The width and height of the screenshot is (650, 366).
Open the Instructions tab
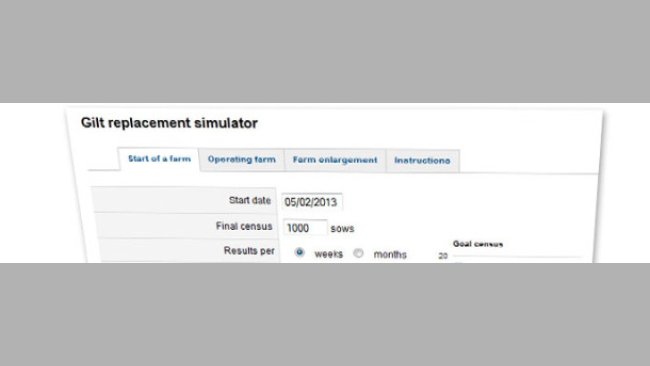tap(422, 160)
